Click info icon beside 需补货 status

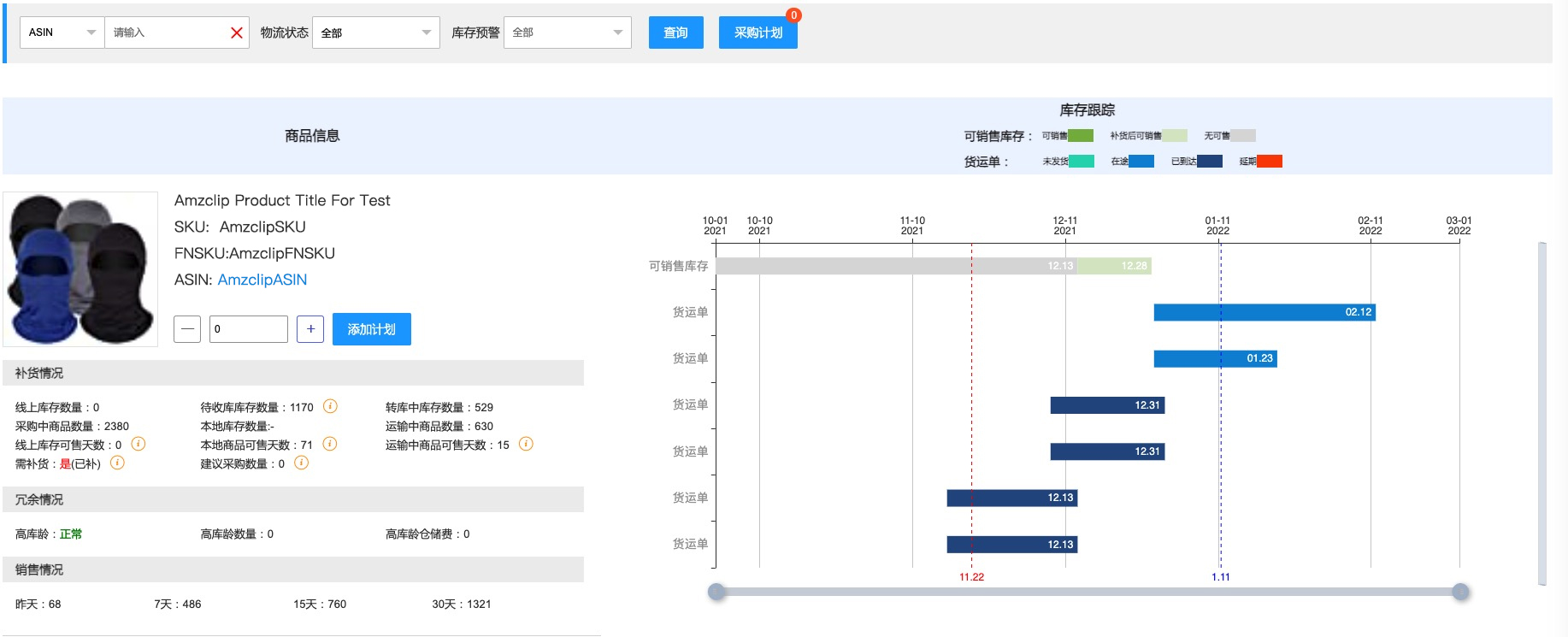118,463
